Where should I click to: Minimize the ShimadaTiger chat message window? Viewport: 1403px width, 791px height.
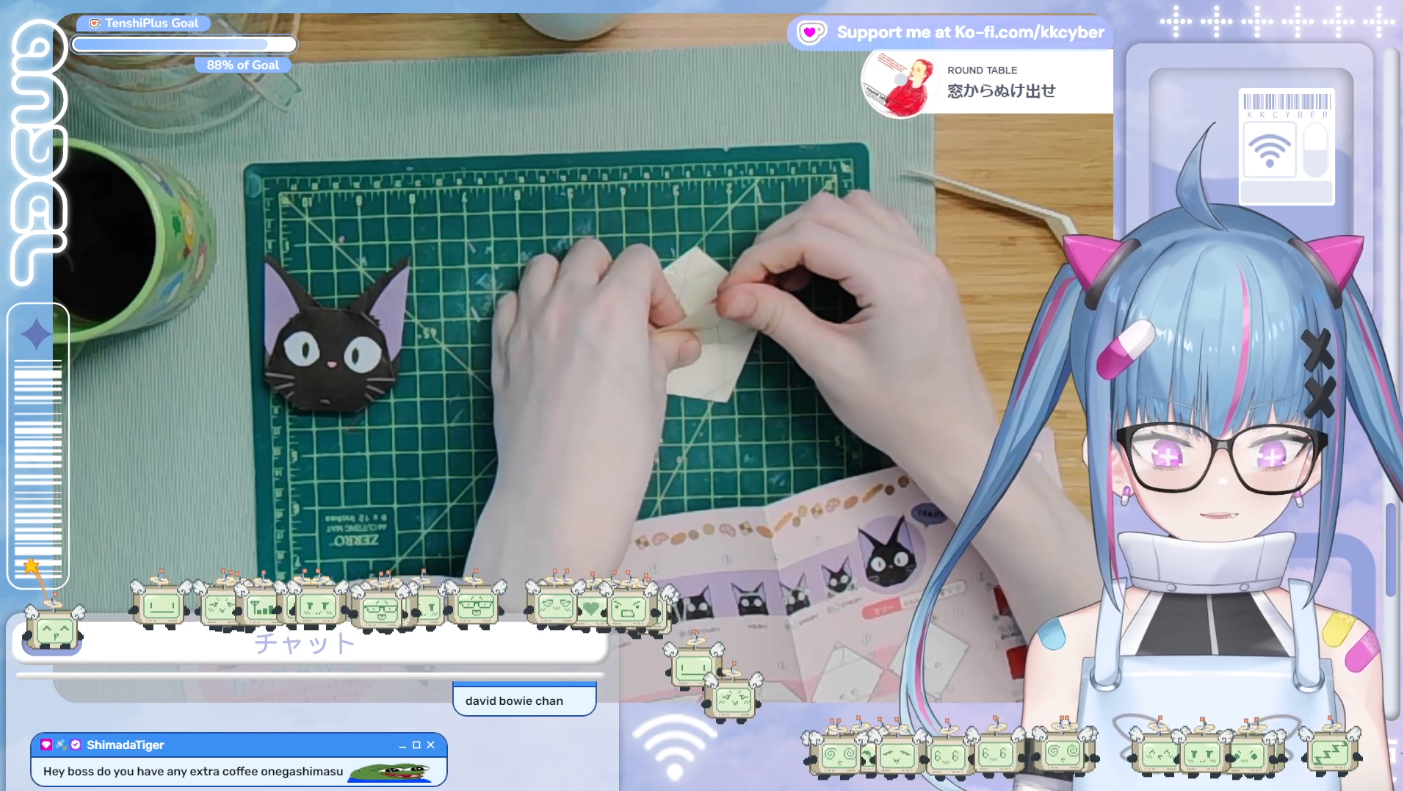403,746
